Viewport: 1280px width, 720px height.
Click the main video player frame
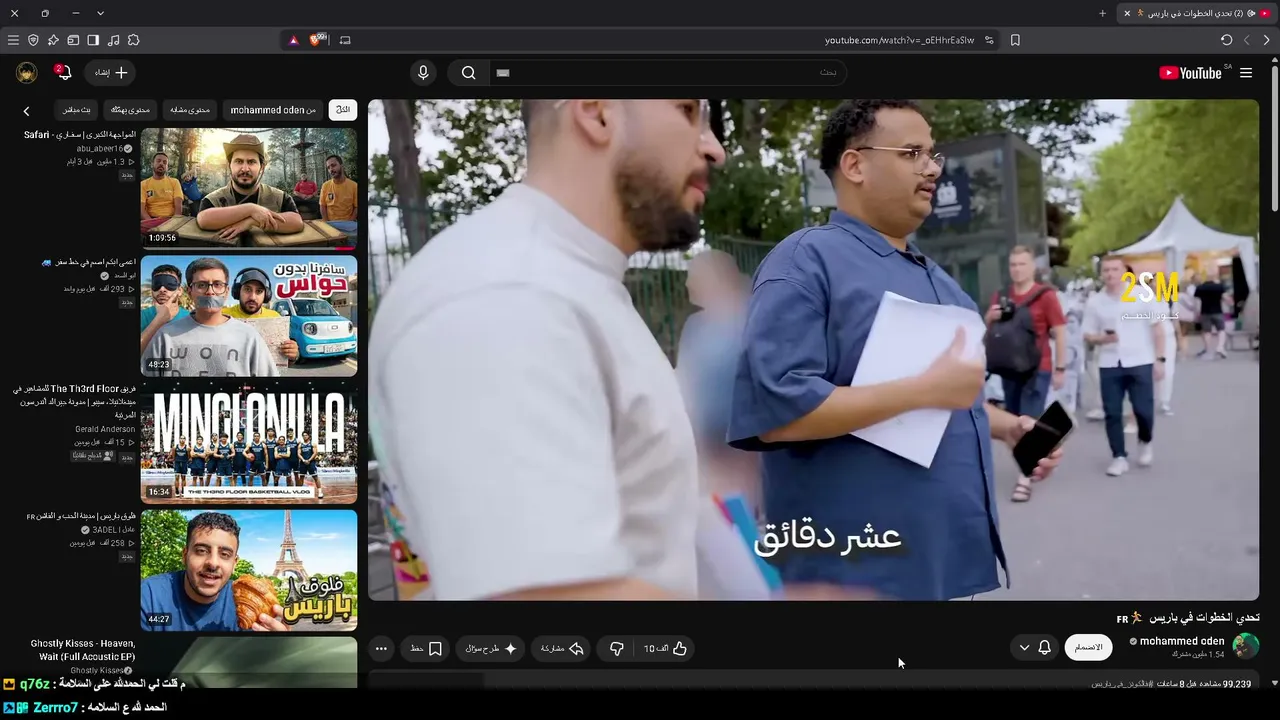click(813, 350)
